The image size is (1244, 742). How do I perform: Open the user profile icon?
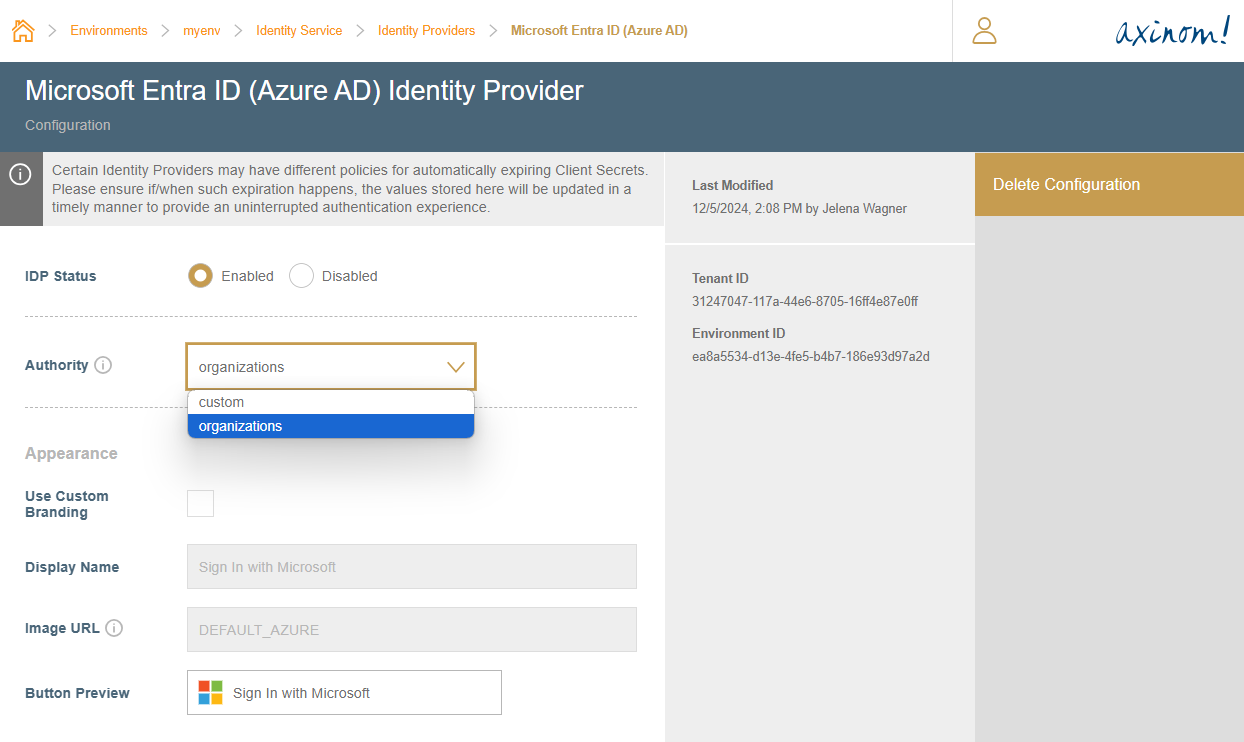pyautogui.click(x=985, y=31)
